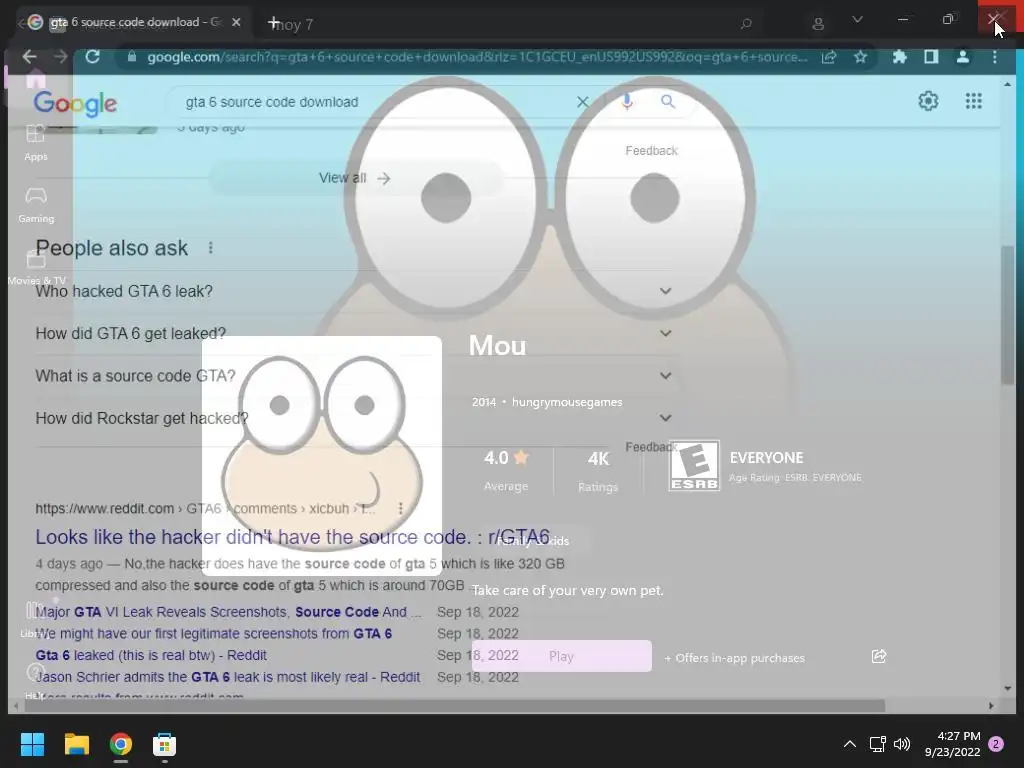Screen dimensions: 1024x768
Task: Open a new Chrome tab
Action: pos(274,23)
